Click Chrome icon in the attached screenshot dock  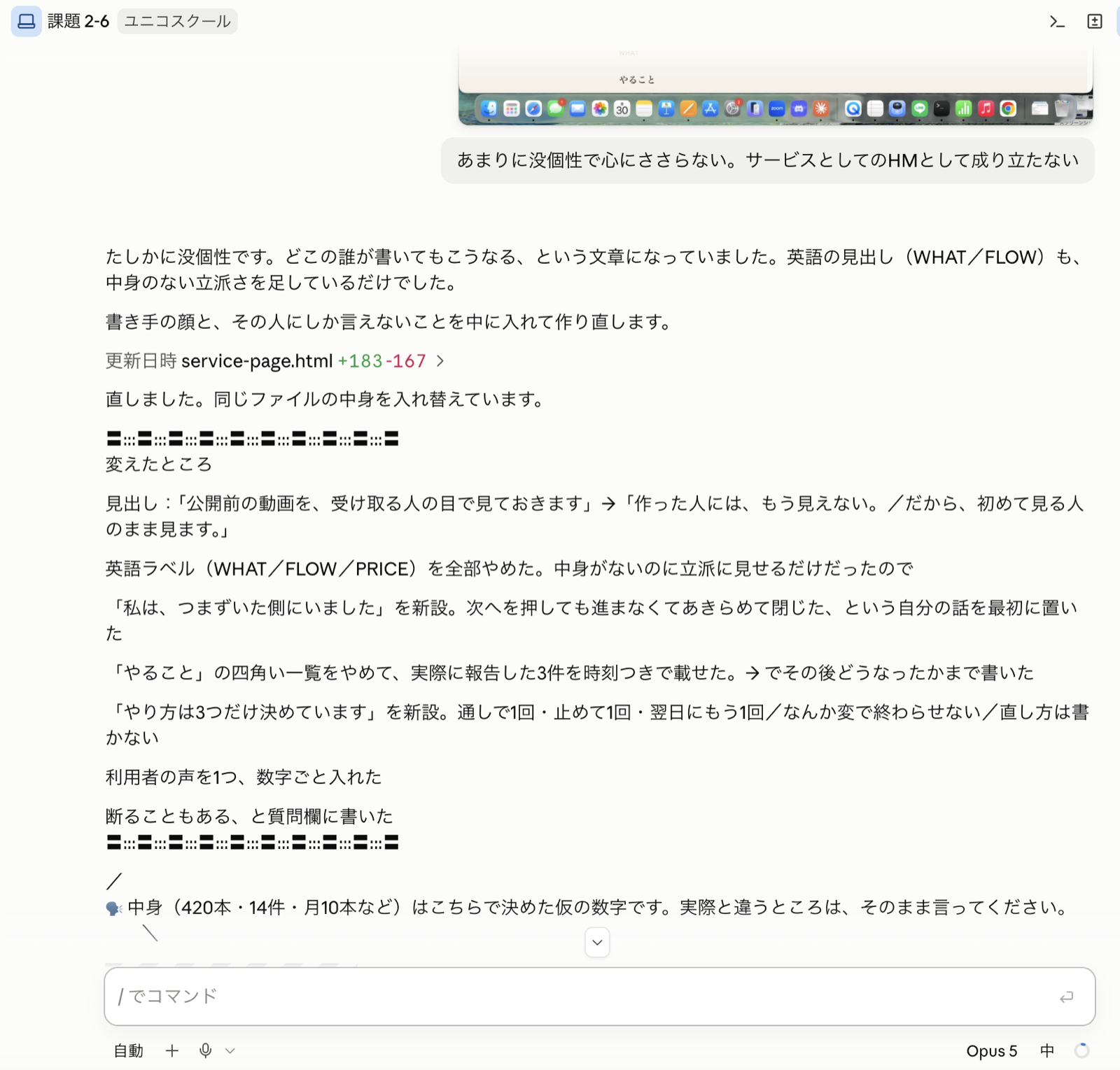(1008, 108)
